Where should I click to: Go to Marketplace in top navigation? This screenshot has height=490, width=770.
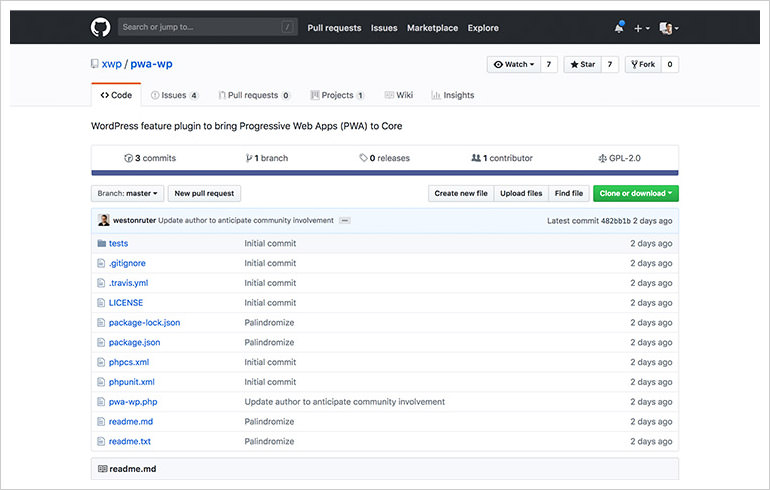tap(432, 28)
